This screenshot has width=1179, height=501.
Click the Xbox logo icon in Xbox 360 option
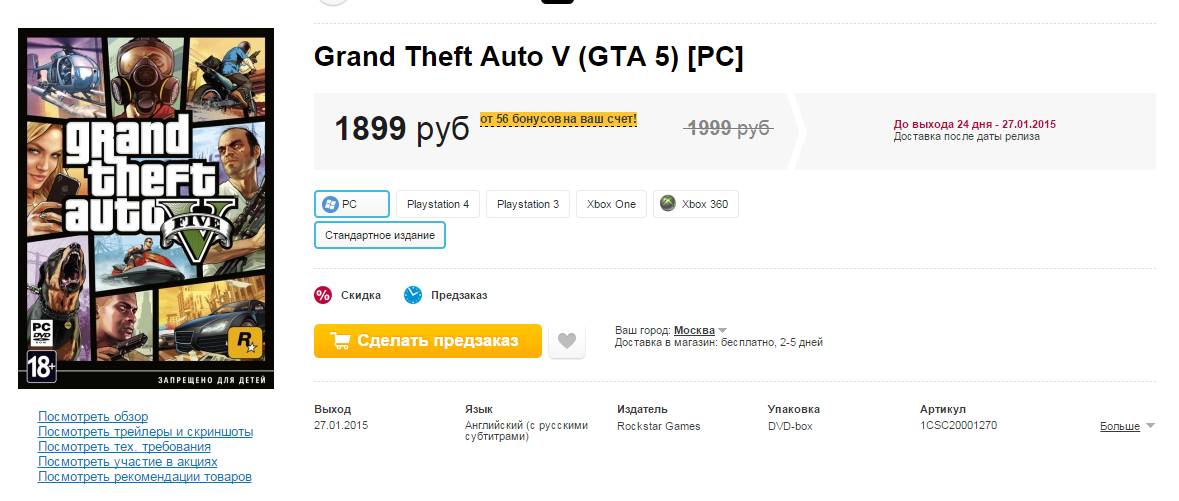pos(668,204)
